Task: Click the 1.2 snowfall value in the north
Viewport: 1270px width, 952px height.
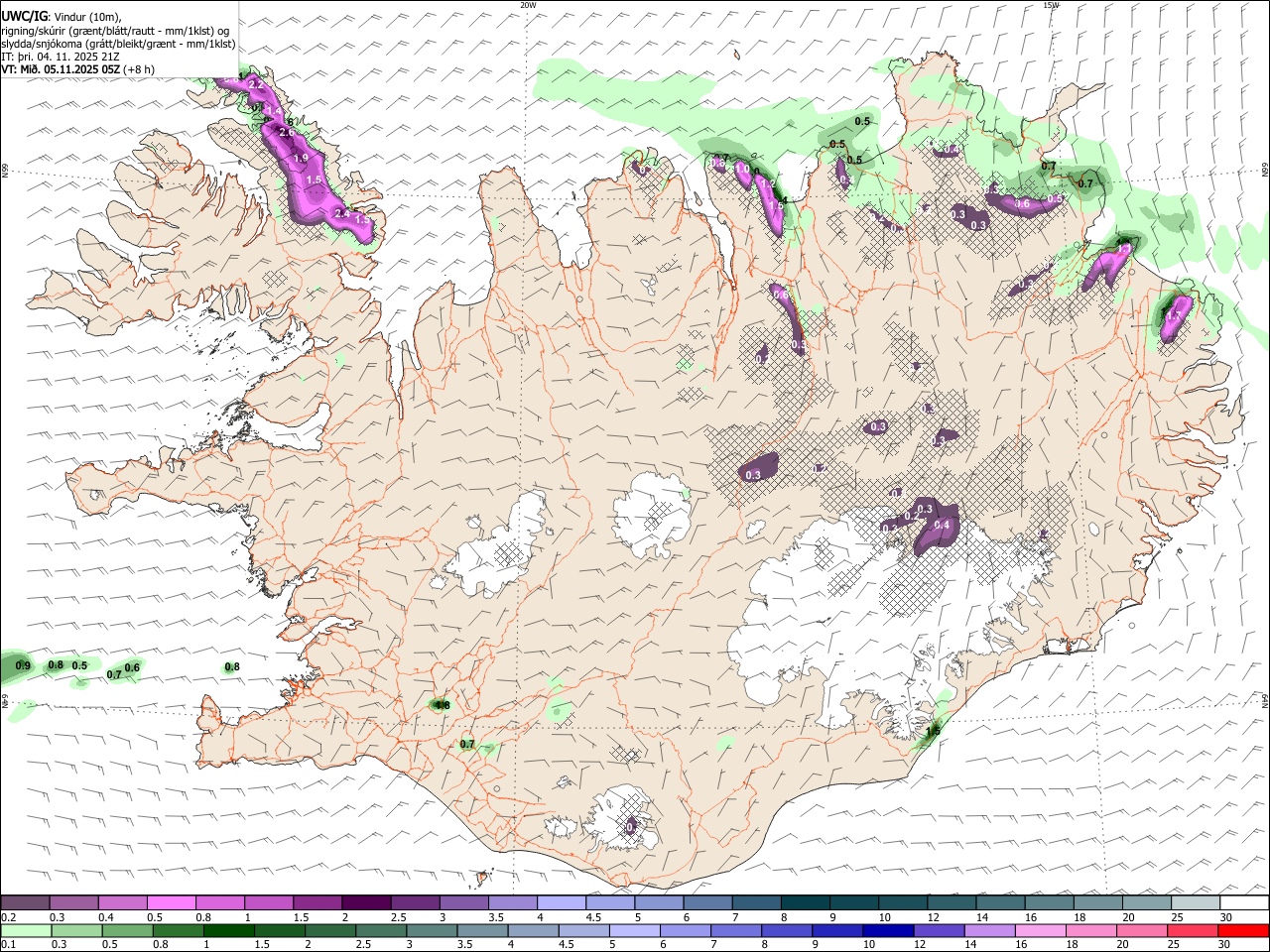Action: pos(767,184)
